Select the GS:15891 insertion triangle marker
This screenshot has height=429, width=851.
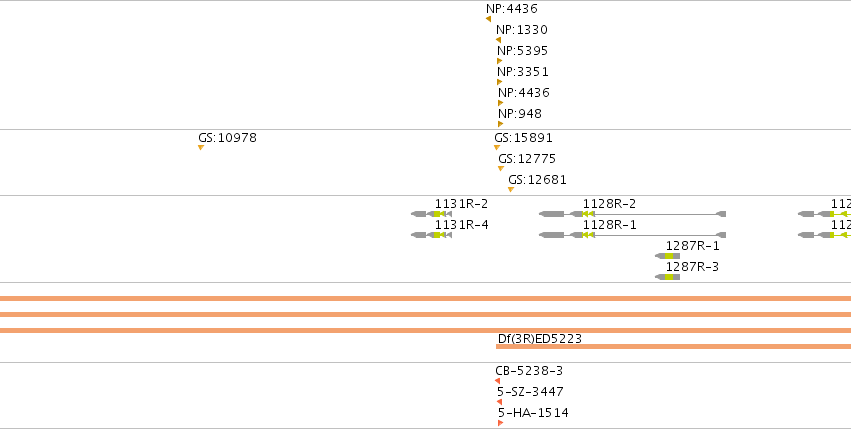tap(497, 148)
